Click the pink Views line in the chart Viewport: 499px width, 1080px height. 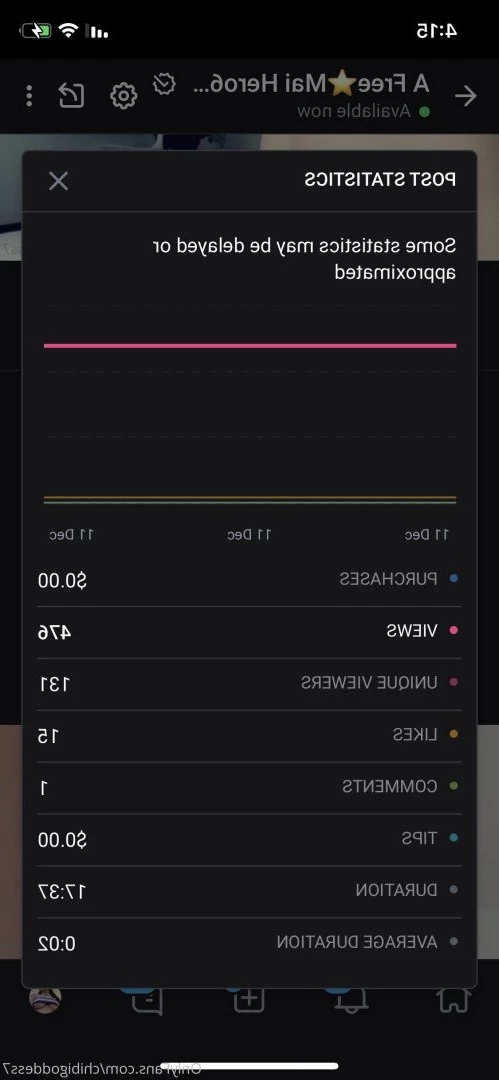coord(250,346)
